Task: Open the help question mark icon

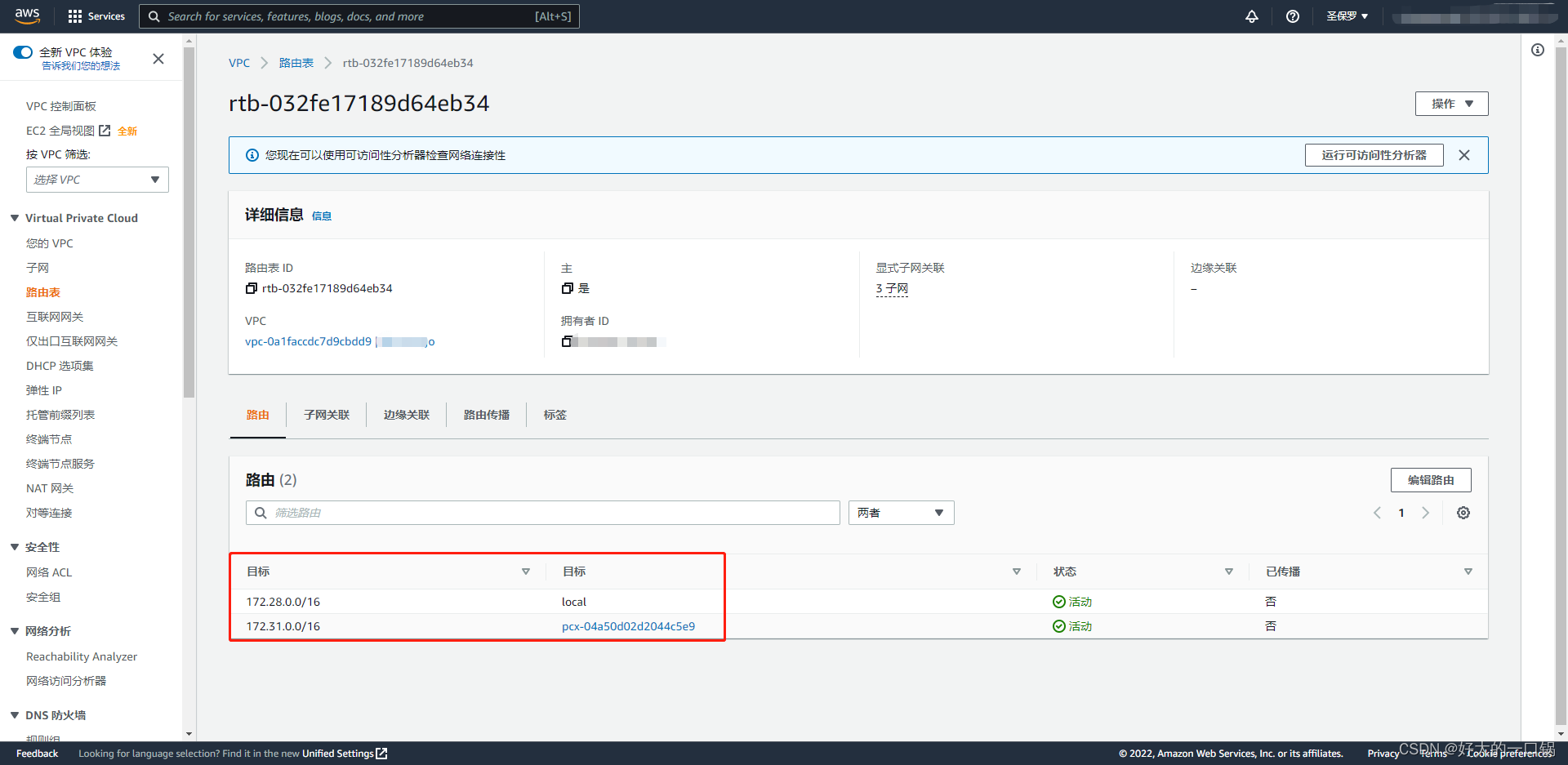Action: click(x=1292, y=16)
